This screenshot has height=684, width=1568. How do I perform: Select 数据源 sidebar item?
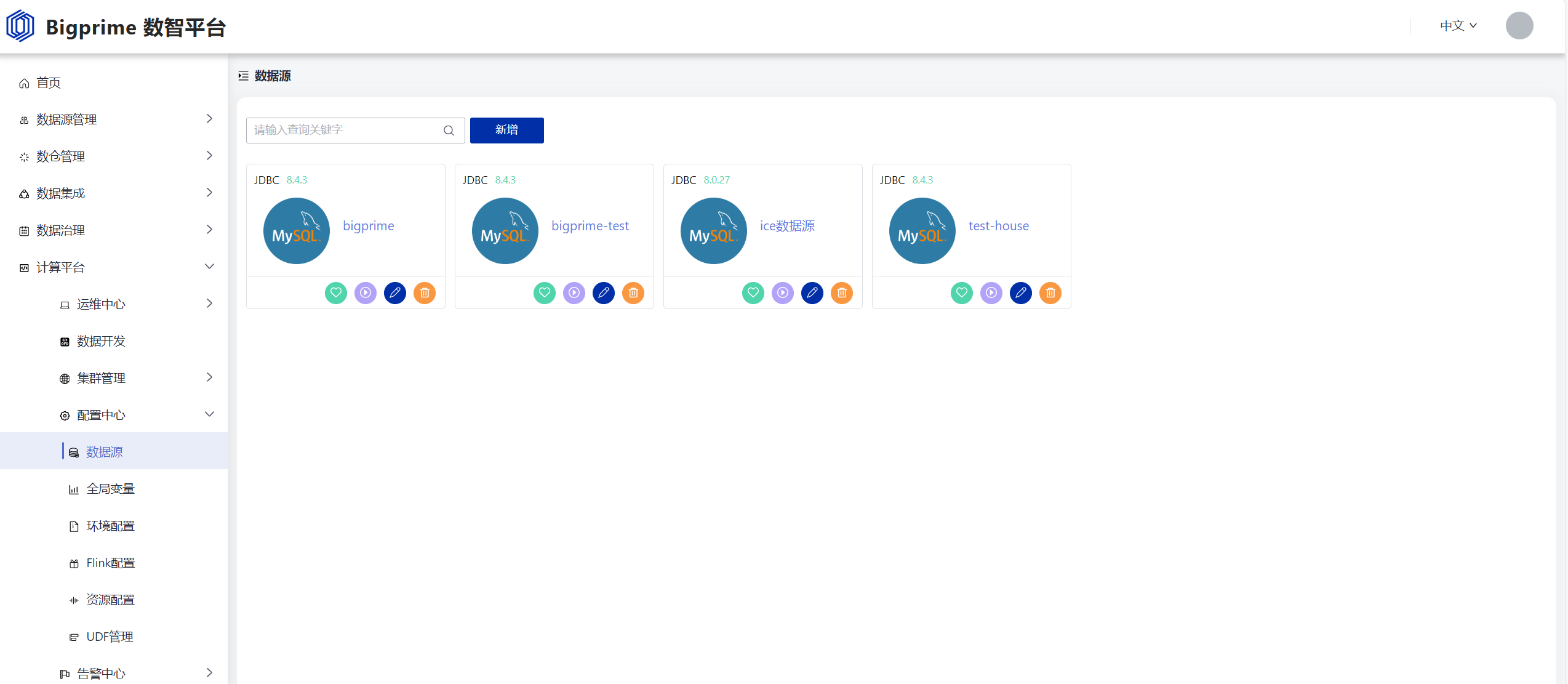pyautogui.click(x=114, y=451)
